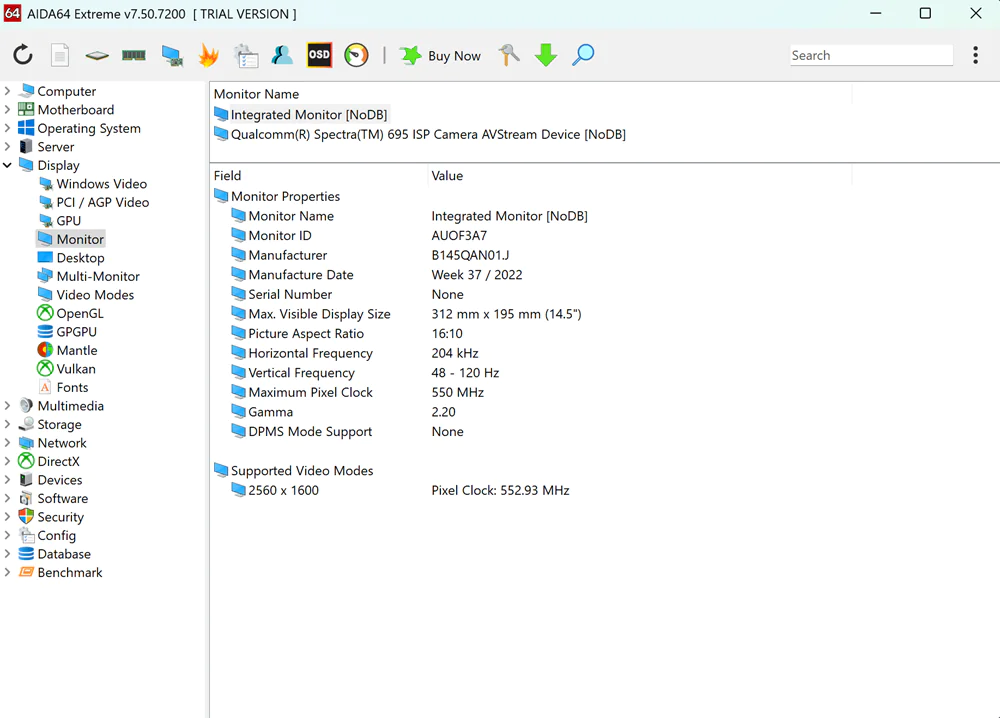Click the Config tree icon
The height and width of the screenshot is (718, 1000).
click(26, 535)
